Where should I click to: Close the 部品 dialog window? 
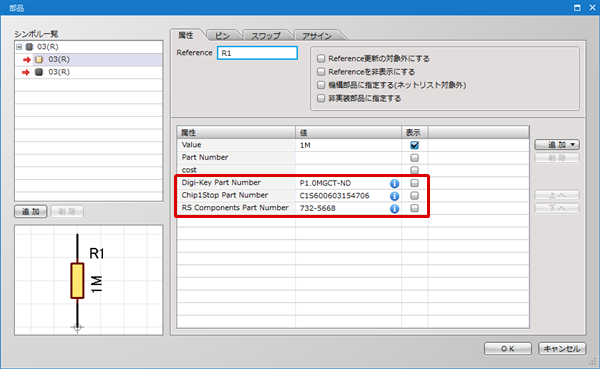pyautogui.click(x=592, y=8)
